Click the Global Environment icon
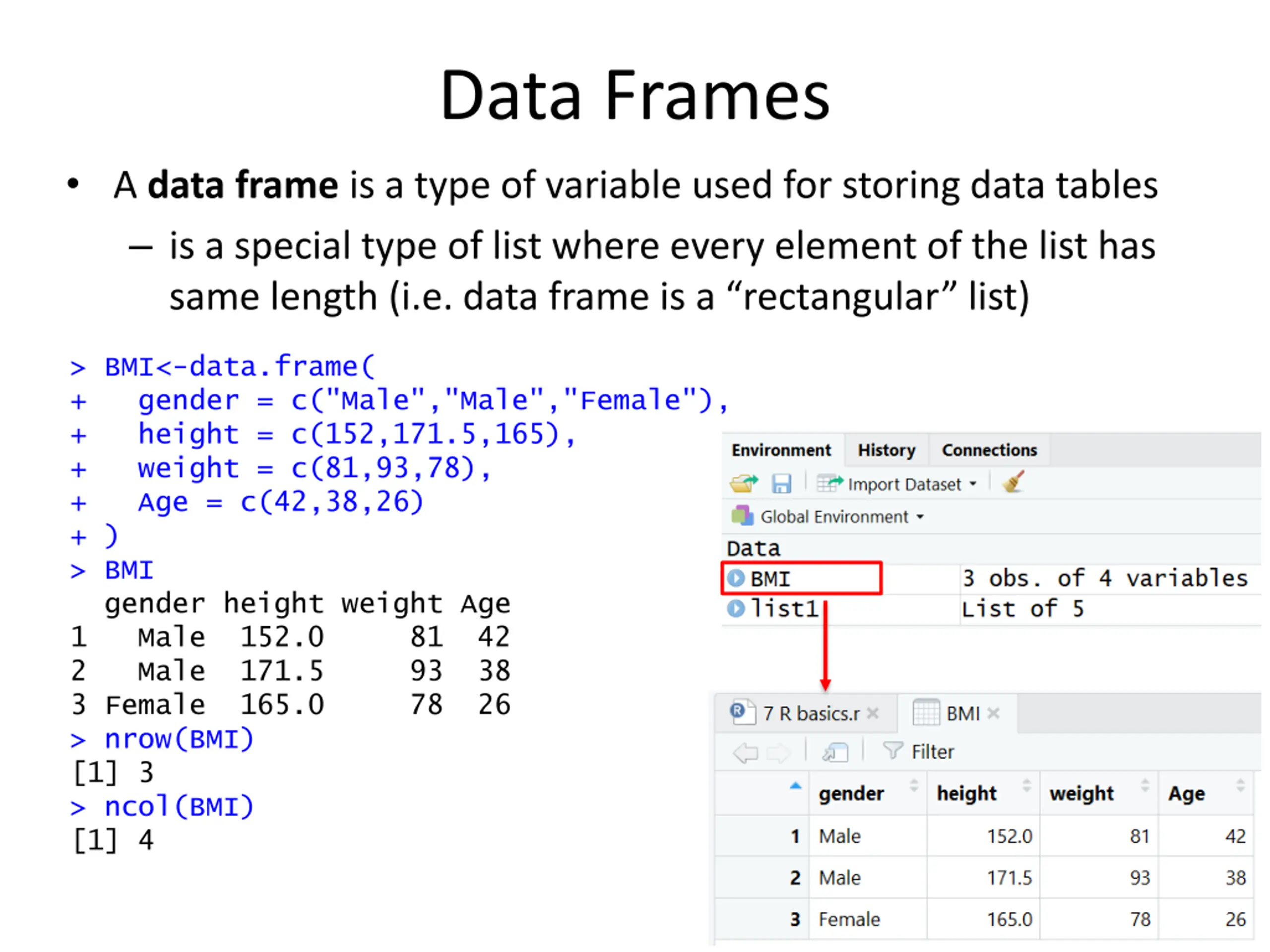 click(742, 515)
